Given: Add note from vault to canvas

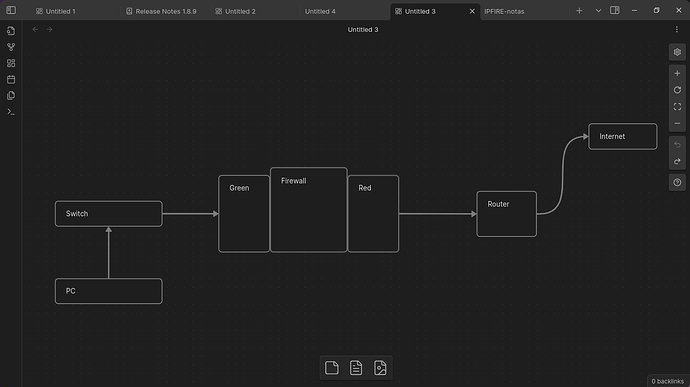Looking at the screenshot, I should (356, 368).
